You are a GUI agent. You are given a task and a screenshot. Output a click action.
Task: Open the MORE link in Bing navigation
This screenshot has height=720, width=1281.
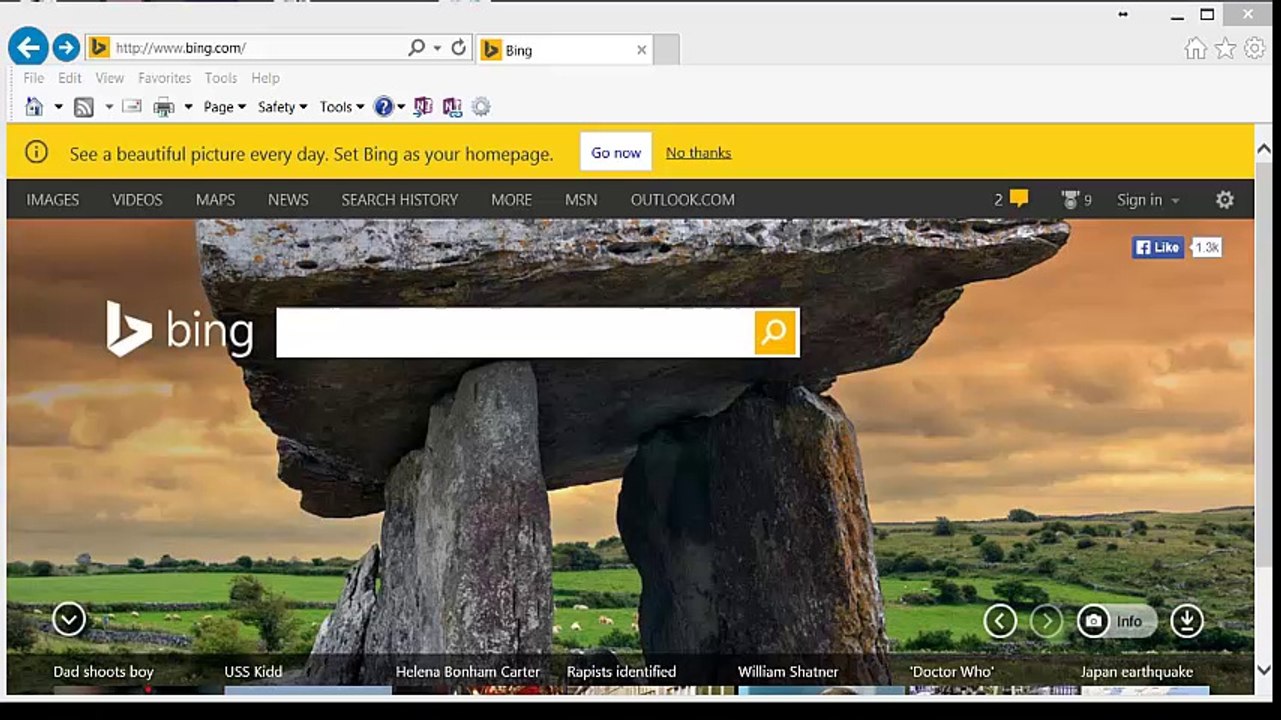[x=511, y=200]
